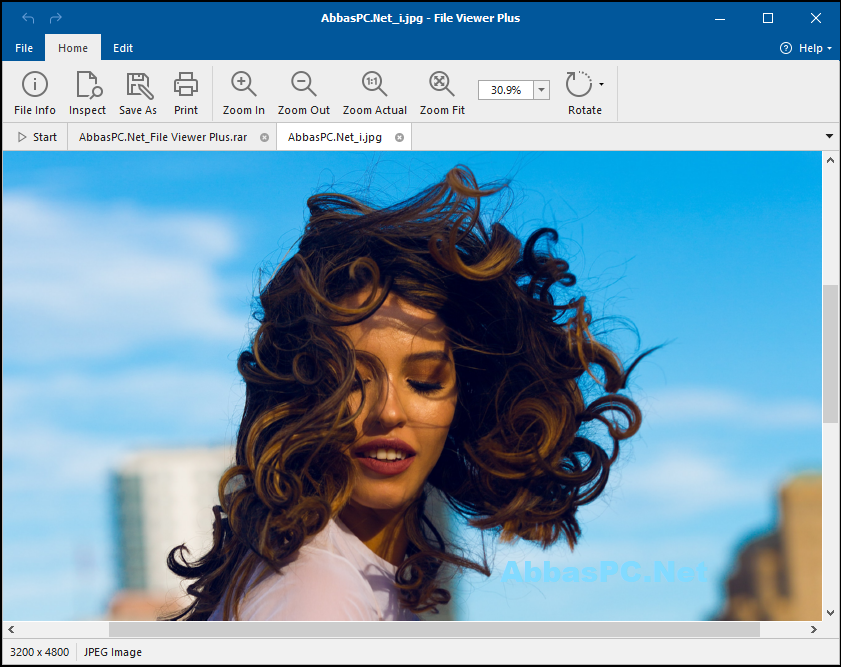Open the File menu
The width and height of the screenshot is (841, 667).
click(x=24, y=48)
